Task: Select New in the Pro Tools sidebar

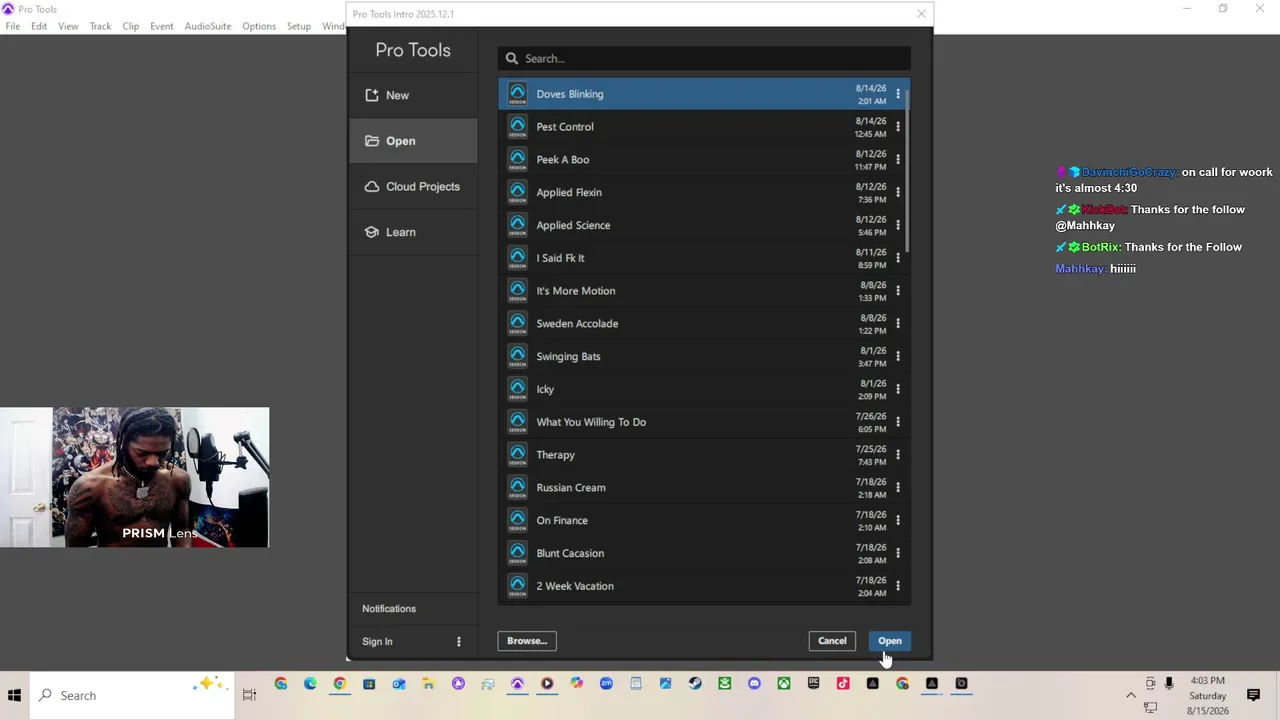Action: 413,95
